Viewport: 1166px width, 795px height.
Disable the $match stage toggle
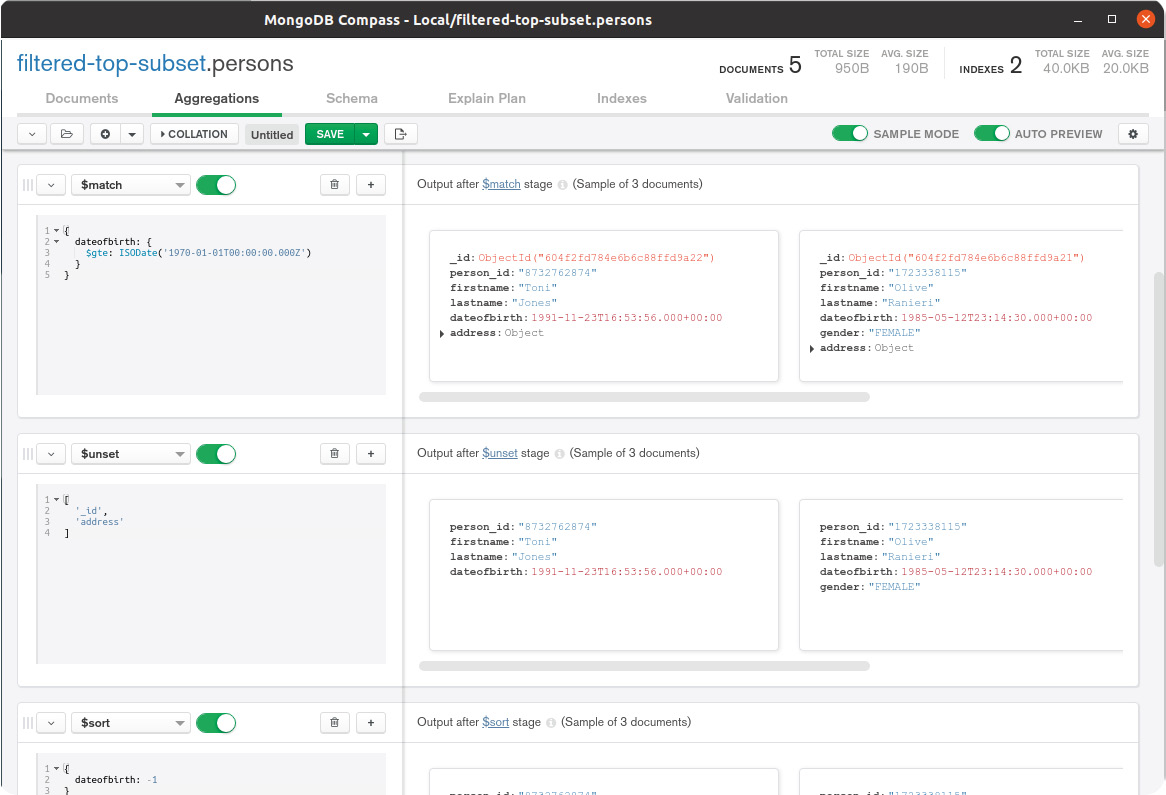[x=216, y=185]
